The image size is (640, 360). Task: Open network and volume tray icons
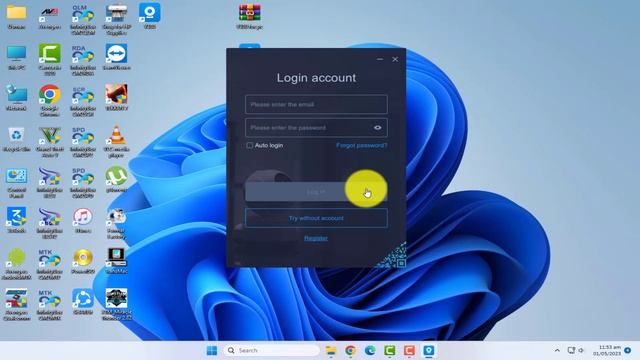tap(576, 351)
